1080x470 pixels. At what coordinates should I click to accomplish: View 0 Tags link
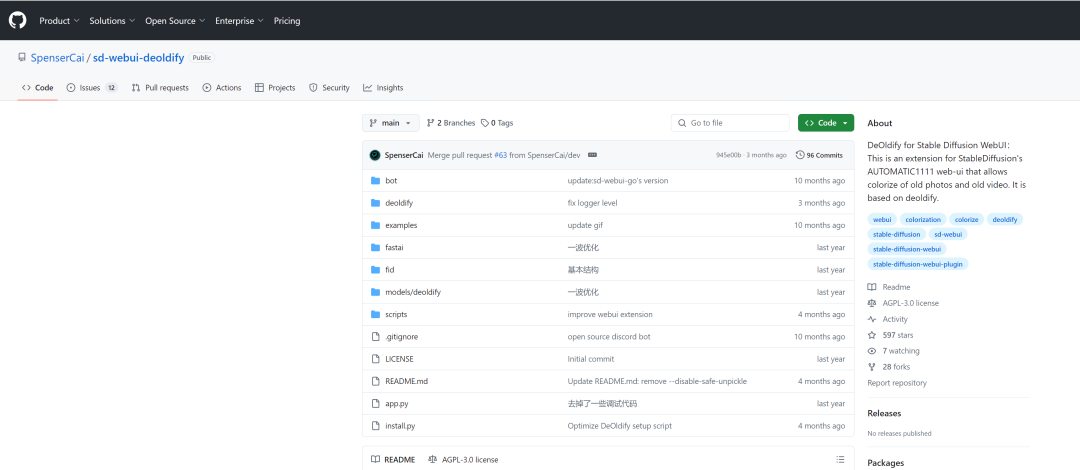pyautogui.click(x=497, y=123)
